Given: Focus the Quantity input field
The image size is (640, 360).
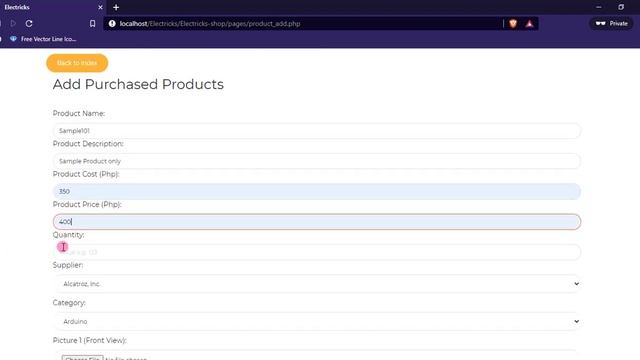Looking at the screenshot, I should pyautogui.click(x=317, y=252).
